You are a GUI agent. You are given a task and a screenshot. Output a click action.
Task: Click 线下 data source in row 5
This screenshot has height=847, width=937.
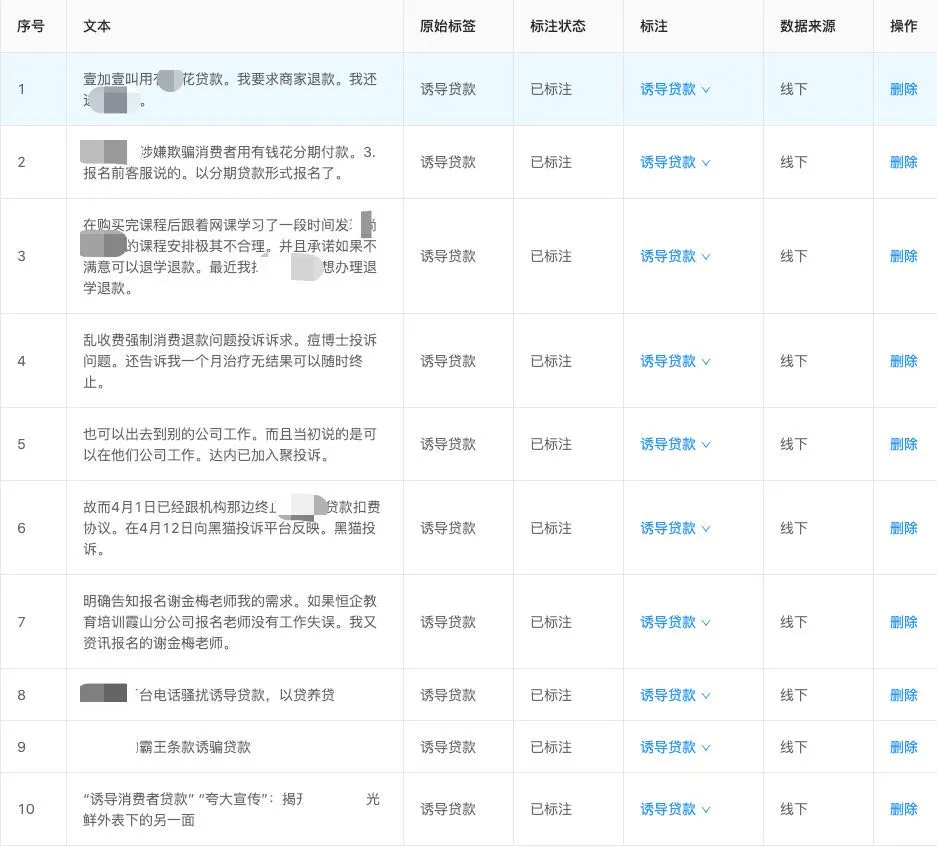794,444
